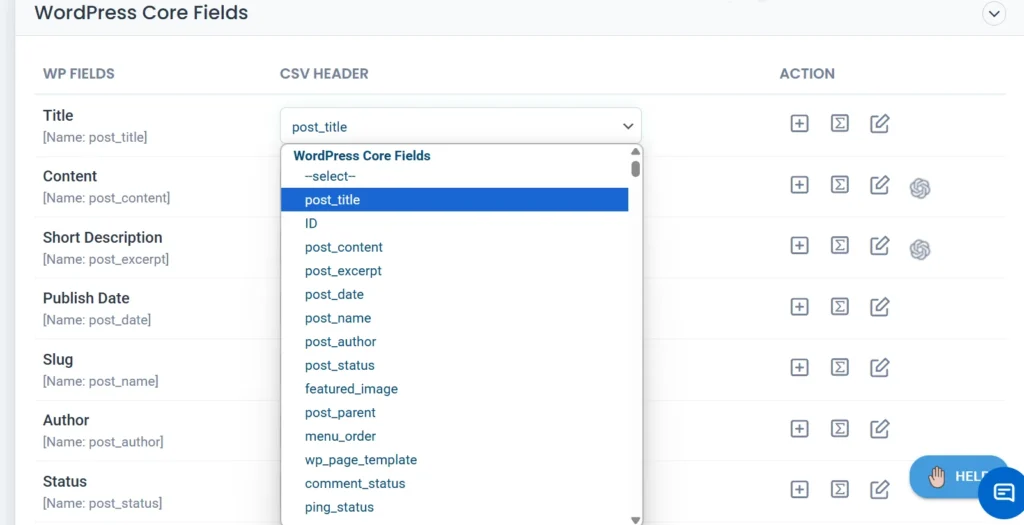Screen dimensions: 1024x525
Task: Click the edit pencil icon for Author
Action: 880,429
